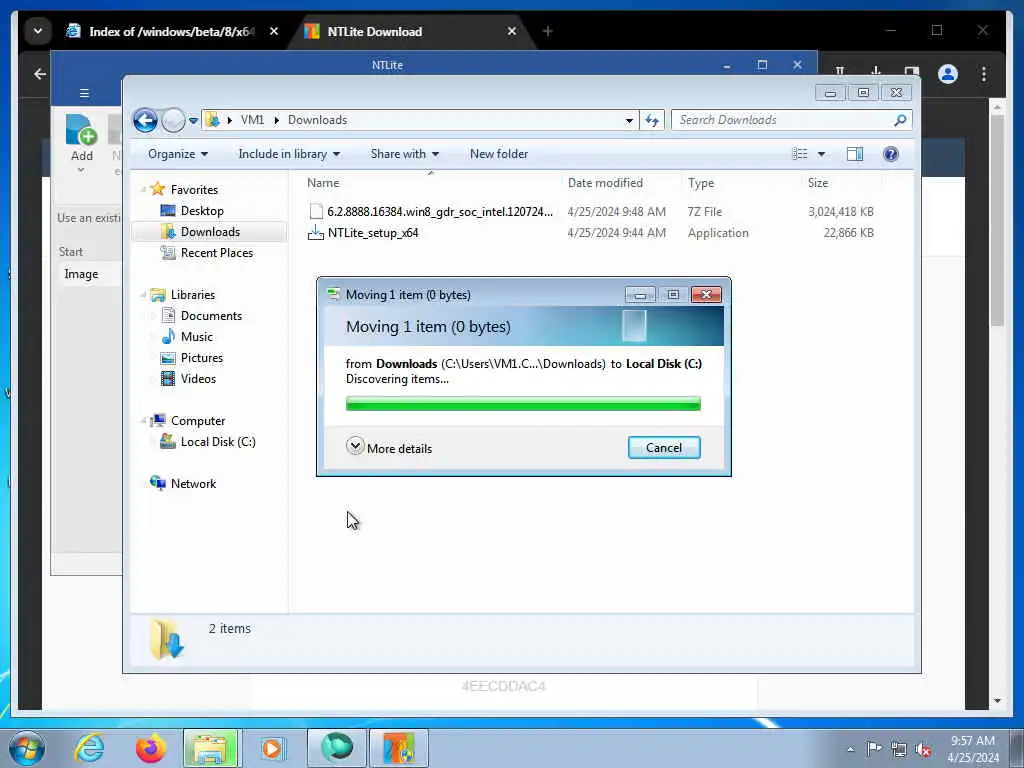
Task: Select Local Disk (C:) in tree
Action: 218,442
